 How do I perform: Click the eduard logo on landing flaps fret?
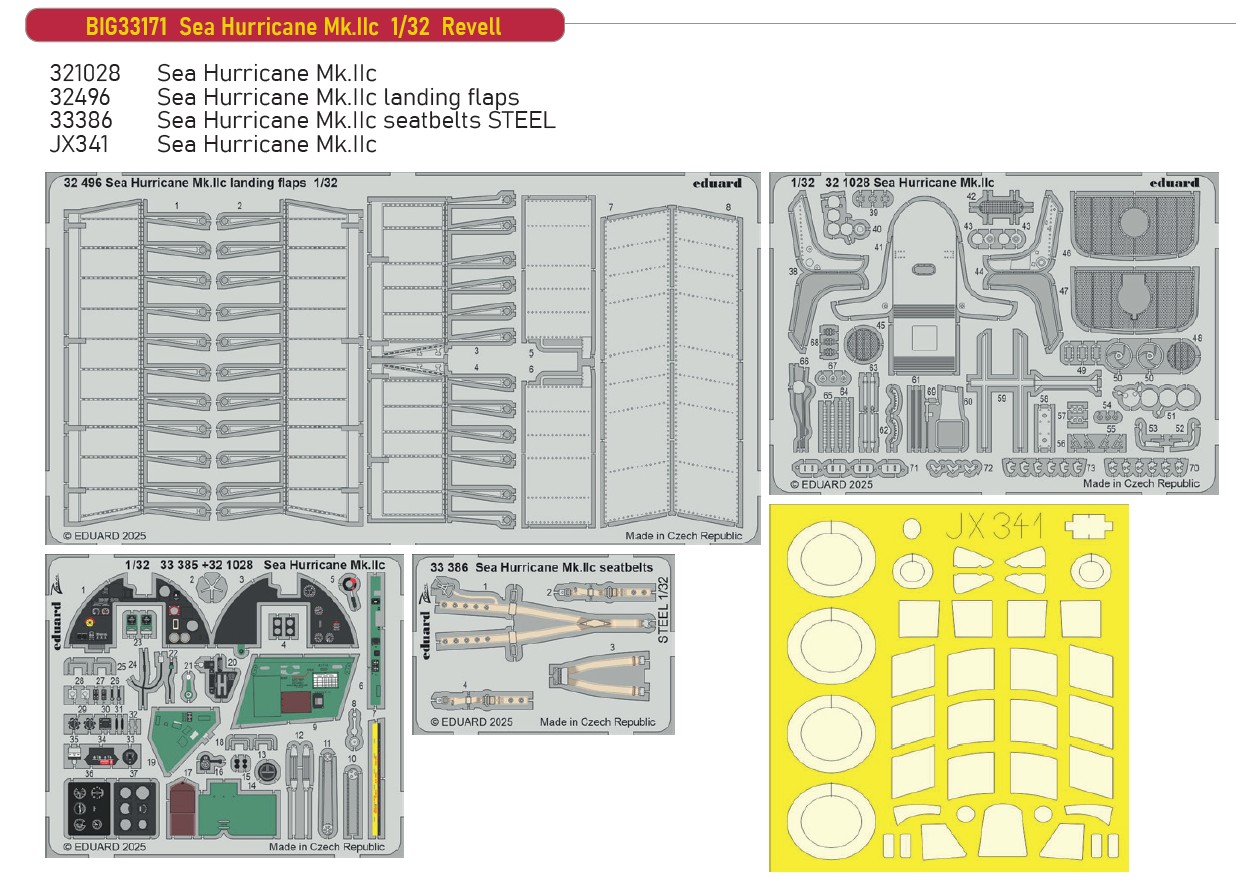pos(716,183)
